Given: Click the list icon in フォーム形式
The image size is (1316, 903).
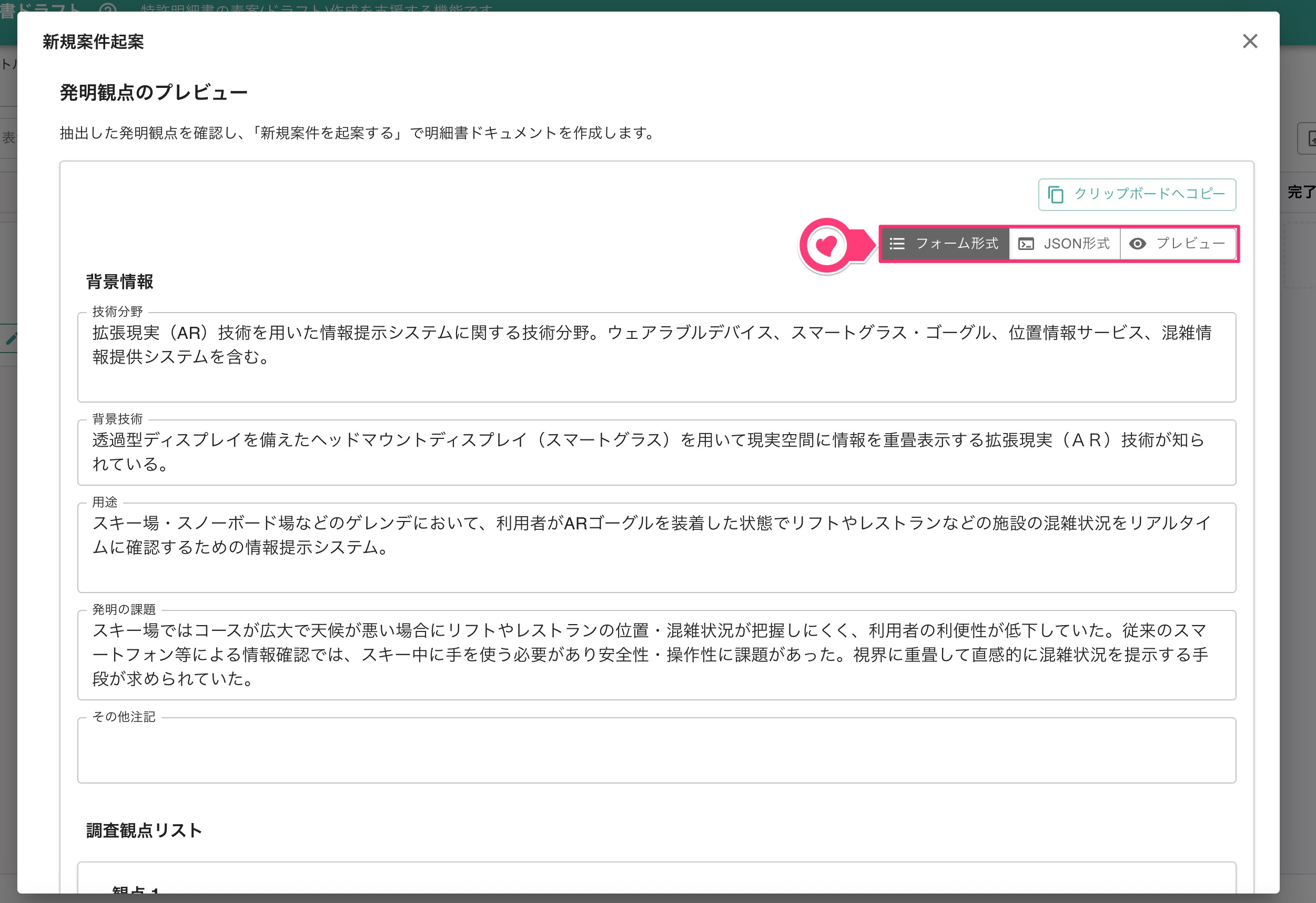Looking at the screenshot, I should (x=897, y=244).
